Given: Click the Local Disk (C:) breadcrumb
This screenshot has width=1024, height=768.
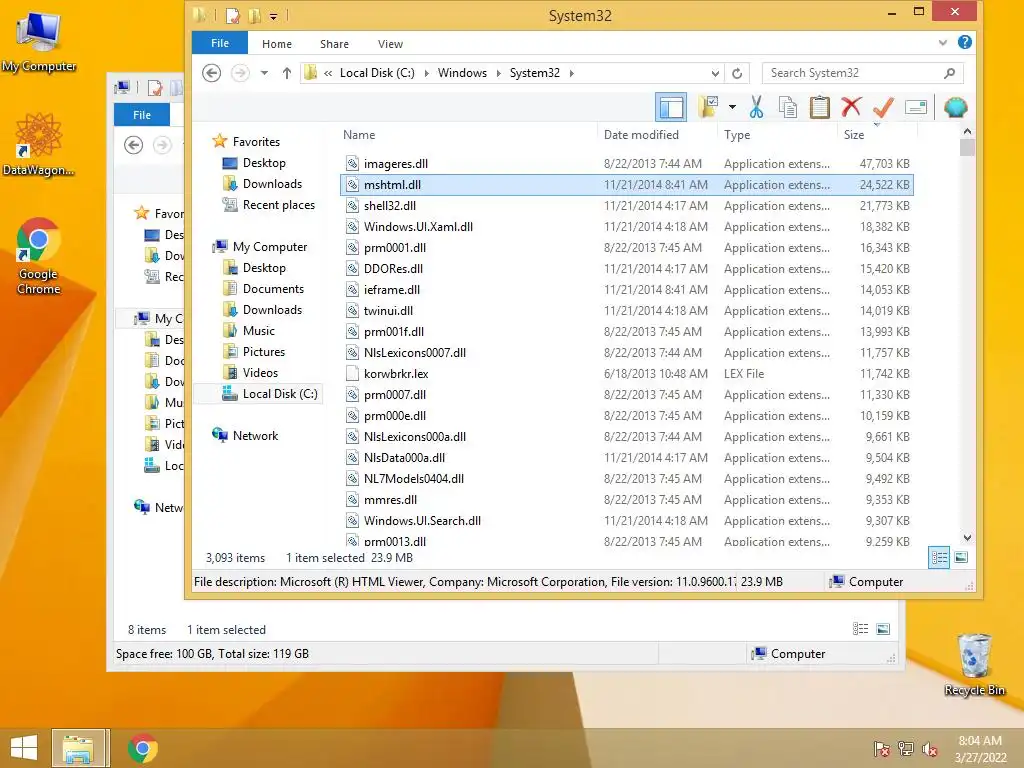Looking at the screenshot, I should point(377,72).
